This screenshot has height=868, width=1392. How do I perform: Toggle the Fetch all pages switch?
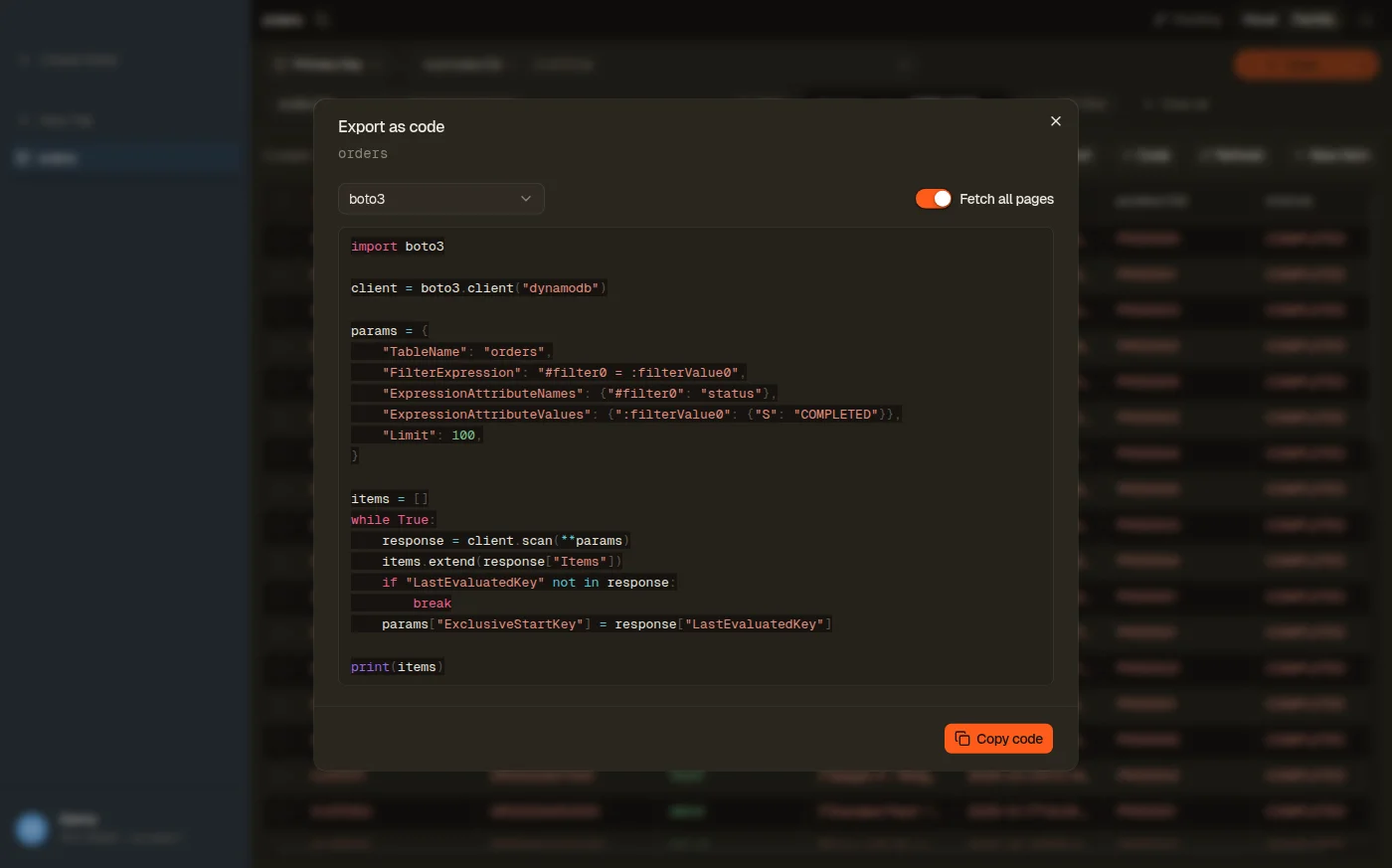coord(934,199)
